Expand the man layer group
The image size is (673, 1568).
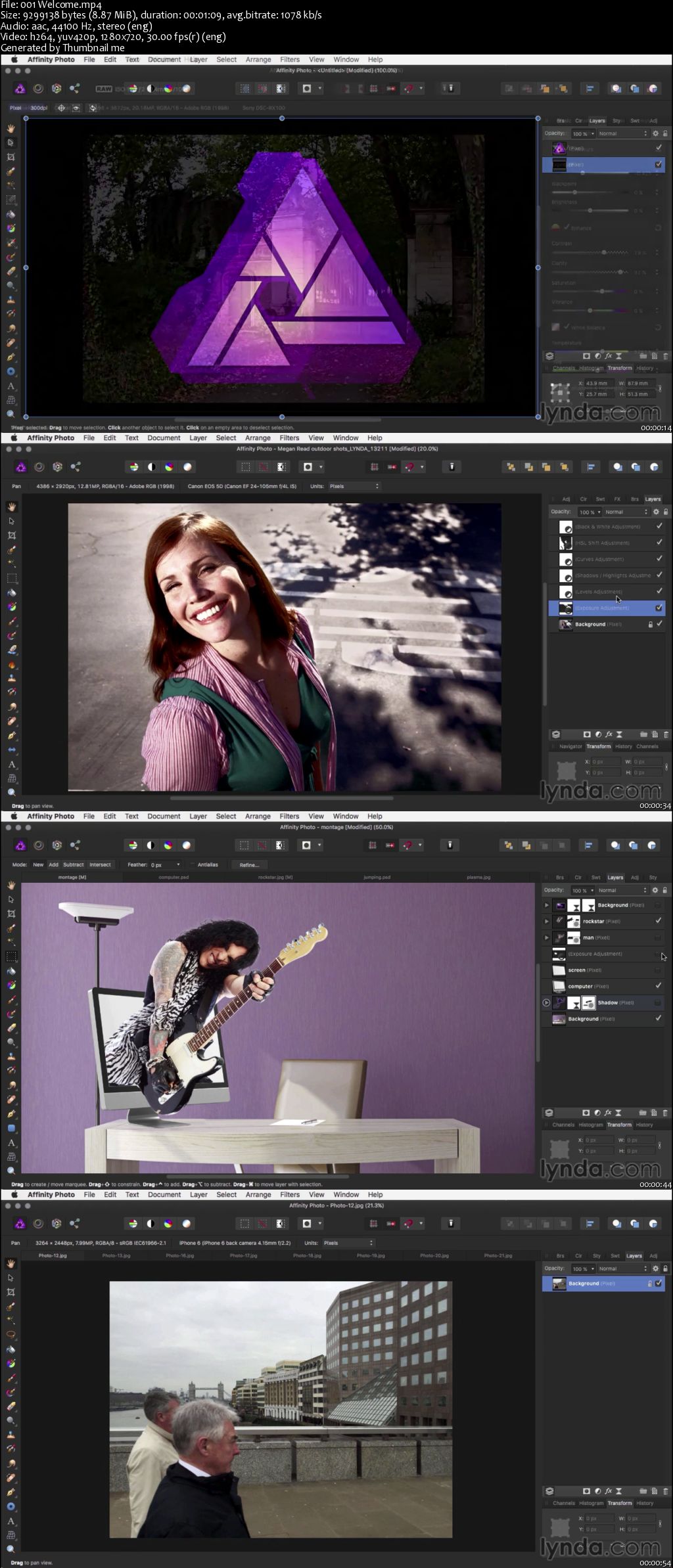547,937
